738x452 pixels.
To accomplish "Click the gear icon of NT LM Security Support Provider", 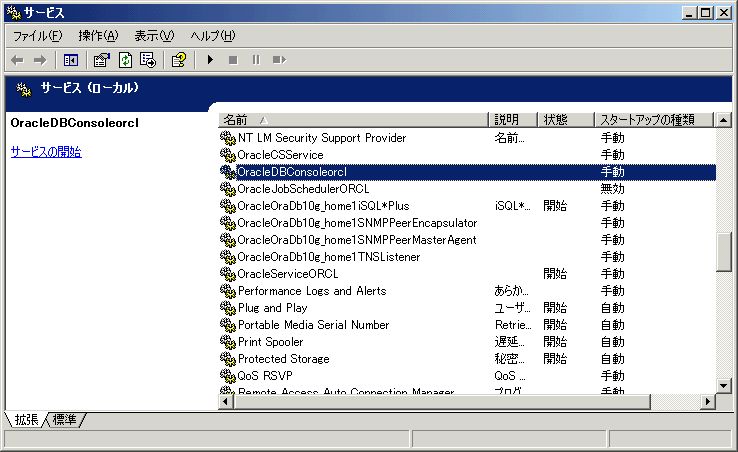I will click(228, 138).
